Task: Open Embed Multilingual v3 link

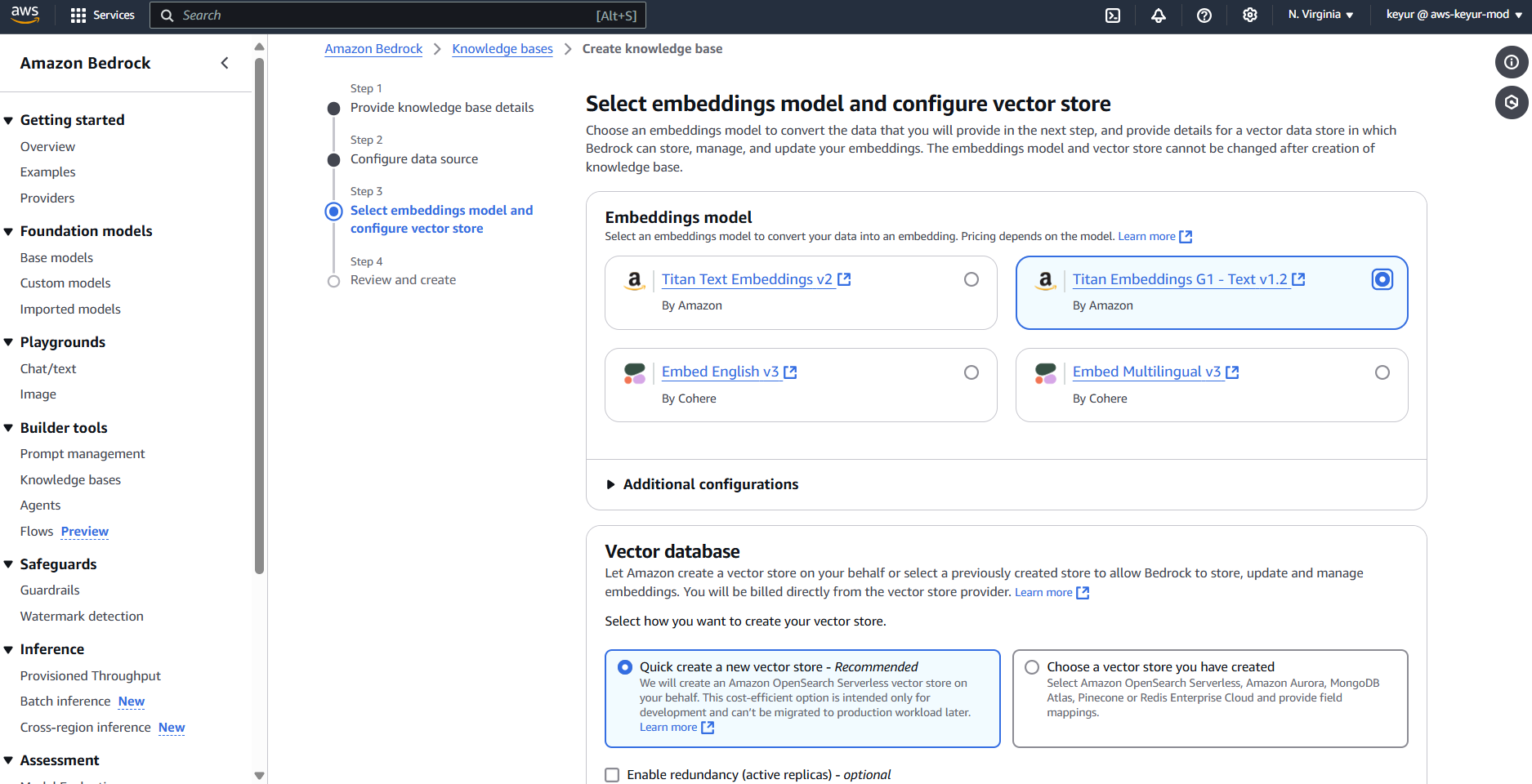Action: tap(1146, 372)
